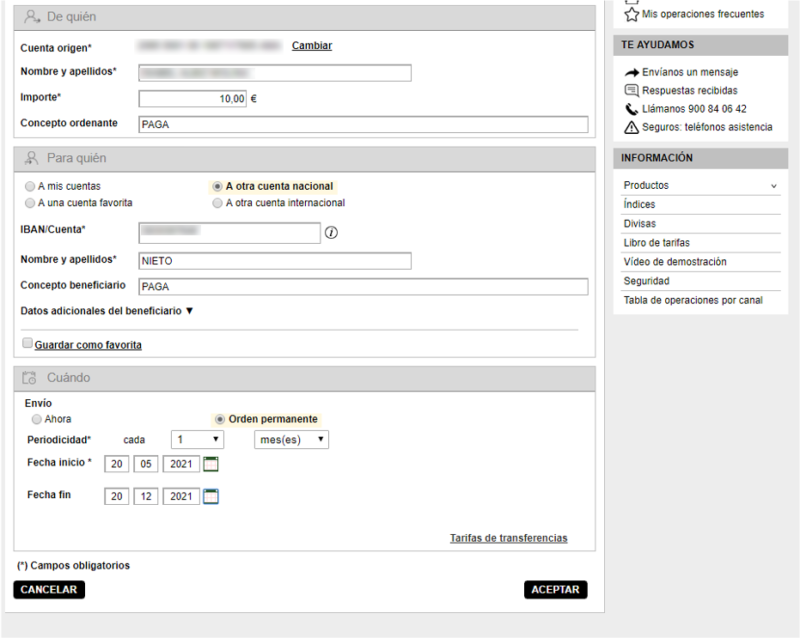Screen dimensions: 800x638
Task: Open the Fecha inicio calendar picker
Action: [x=210, y=463]
